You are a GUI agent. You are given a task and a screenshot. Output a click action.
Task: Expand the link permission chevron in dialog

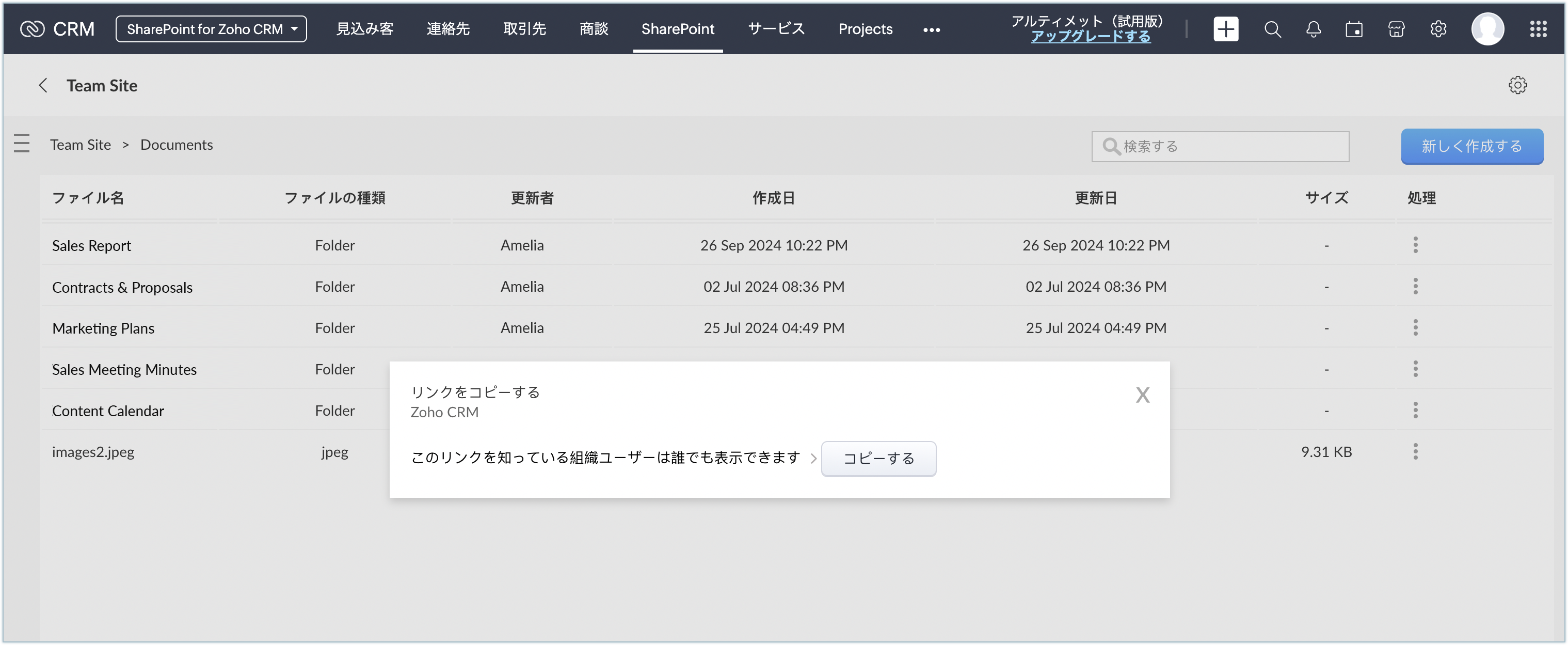pyautogui.click(x=814, y=459)
